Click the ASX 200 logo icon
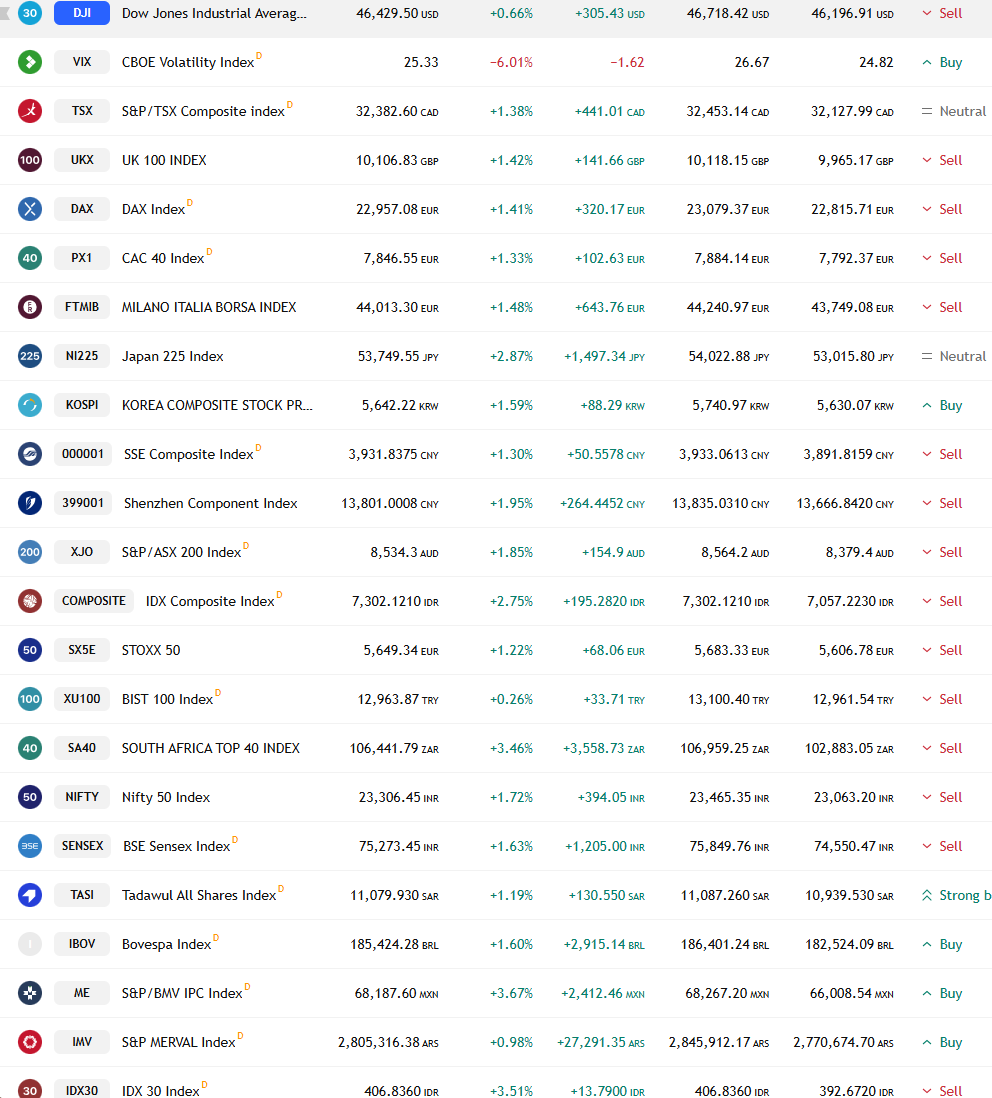992x1098 pixels. [29, 552]
